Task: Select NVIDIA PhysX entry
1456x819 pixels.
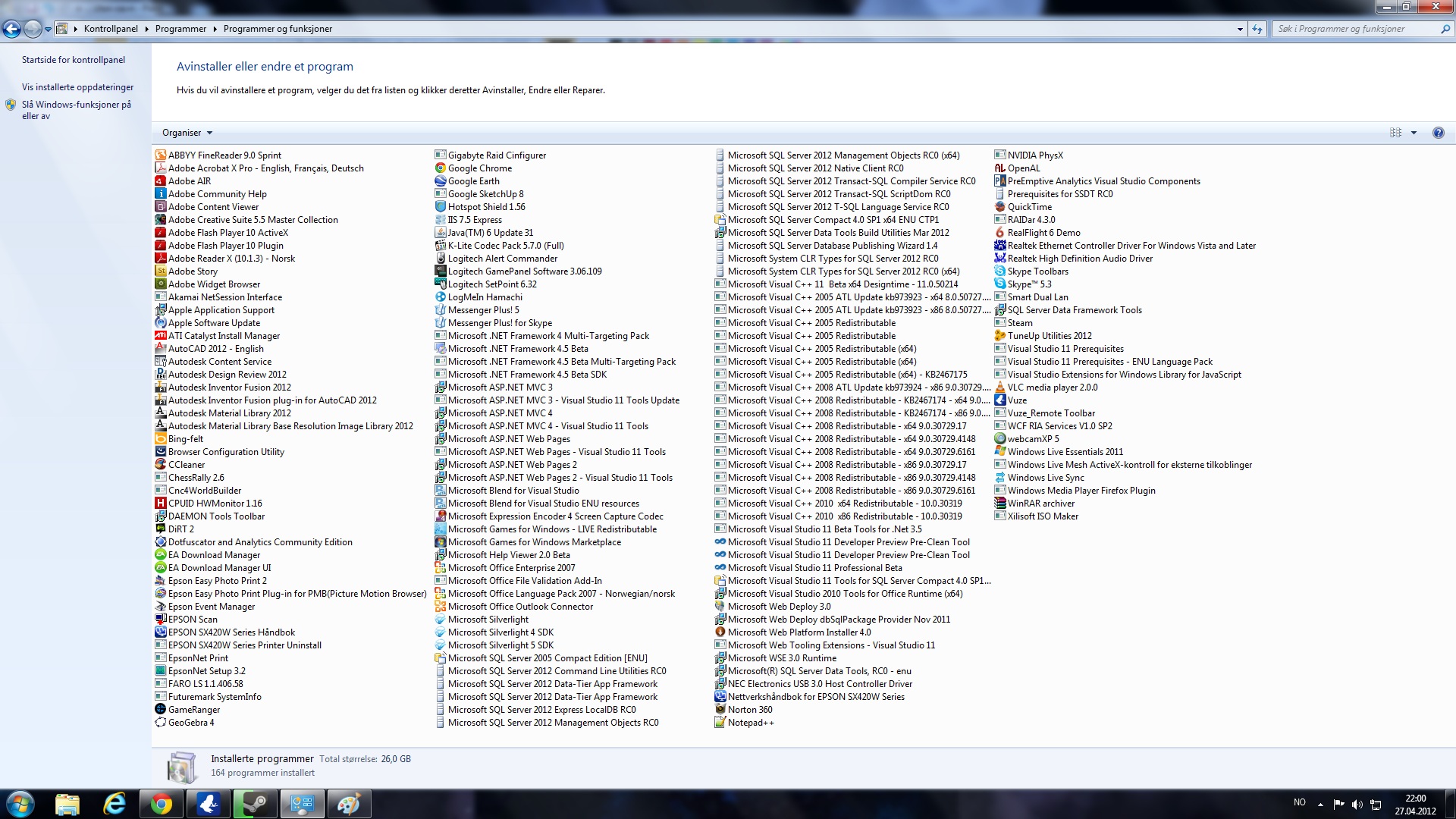Action: point(1028,155)
